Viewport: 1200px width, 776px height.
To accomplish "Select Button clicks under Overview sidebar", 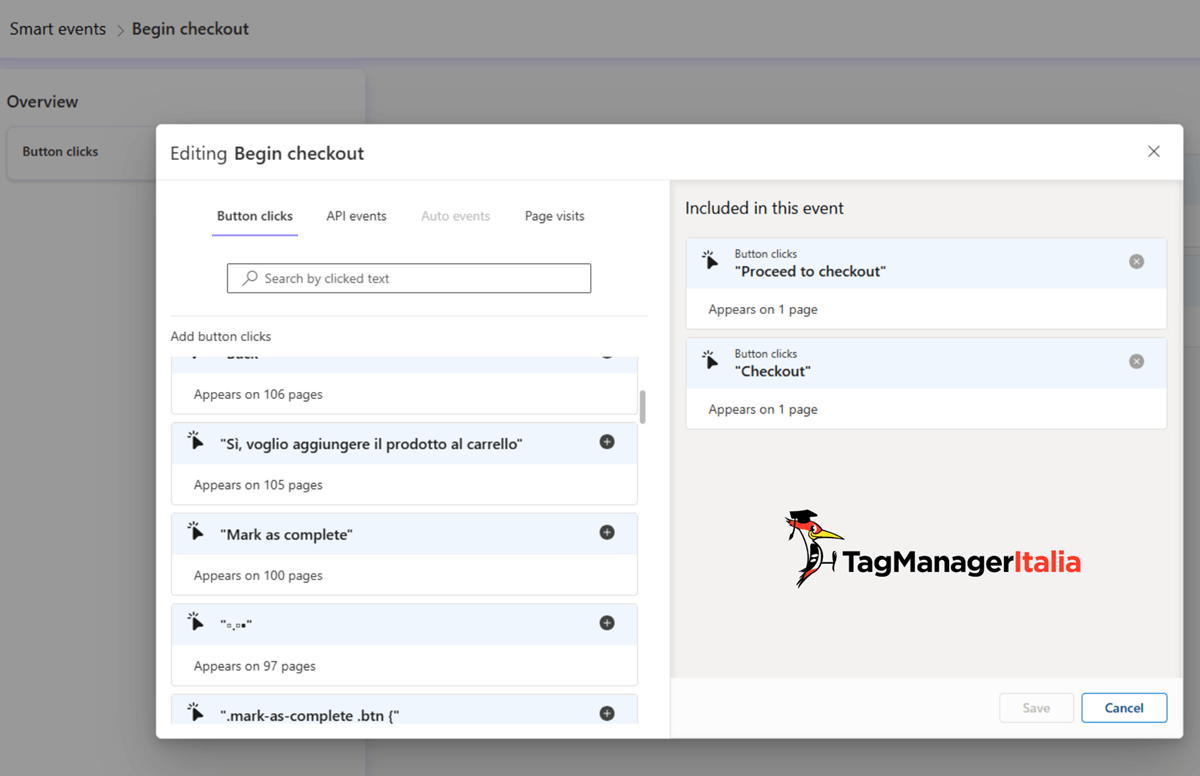I will tap(60, 151).
